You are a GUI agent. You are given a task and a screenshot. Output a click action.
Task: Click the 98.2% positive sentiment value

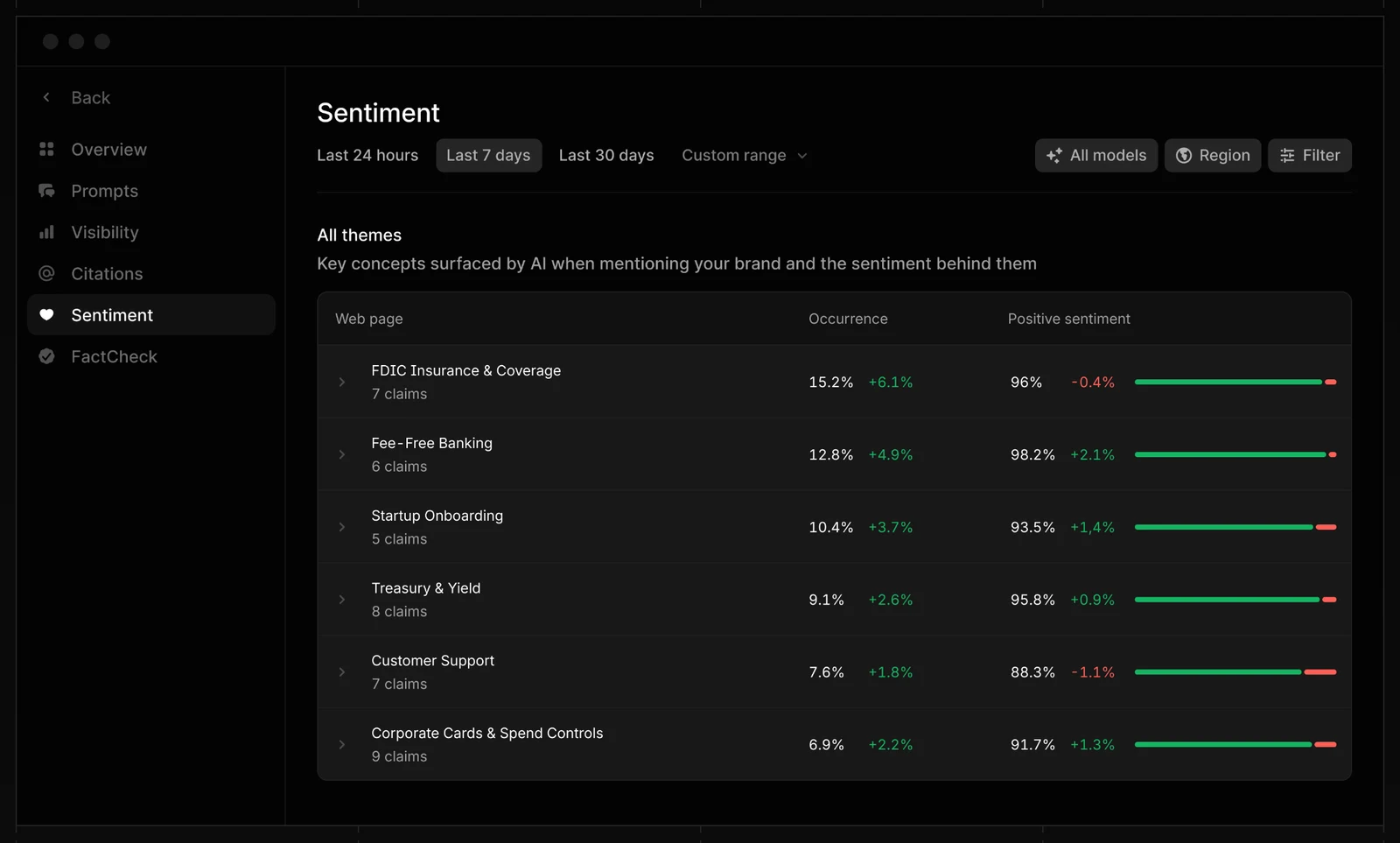[1032, 454]
